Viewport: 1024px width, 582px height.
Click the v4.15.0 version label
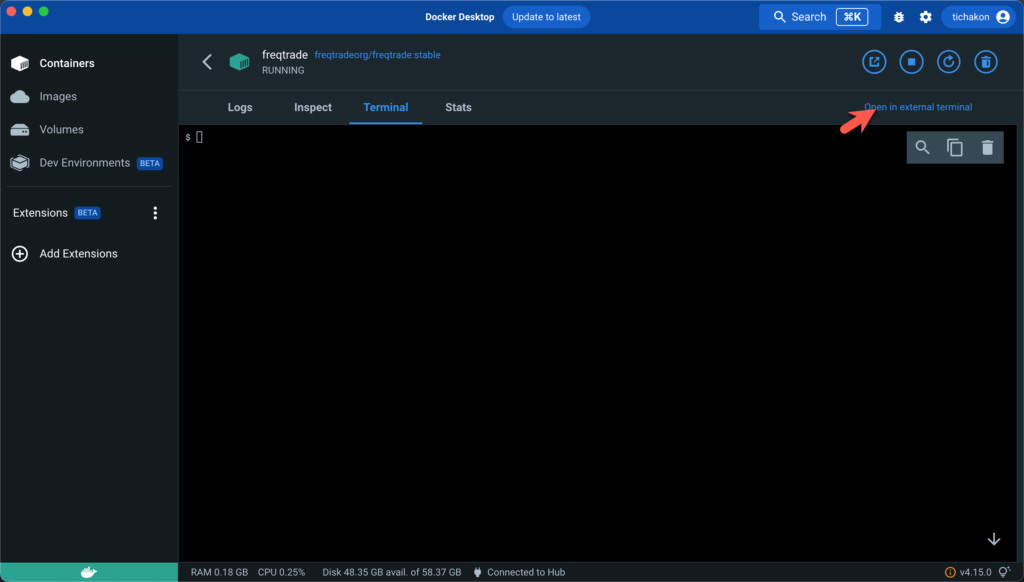point(976,572)
